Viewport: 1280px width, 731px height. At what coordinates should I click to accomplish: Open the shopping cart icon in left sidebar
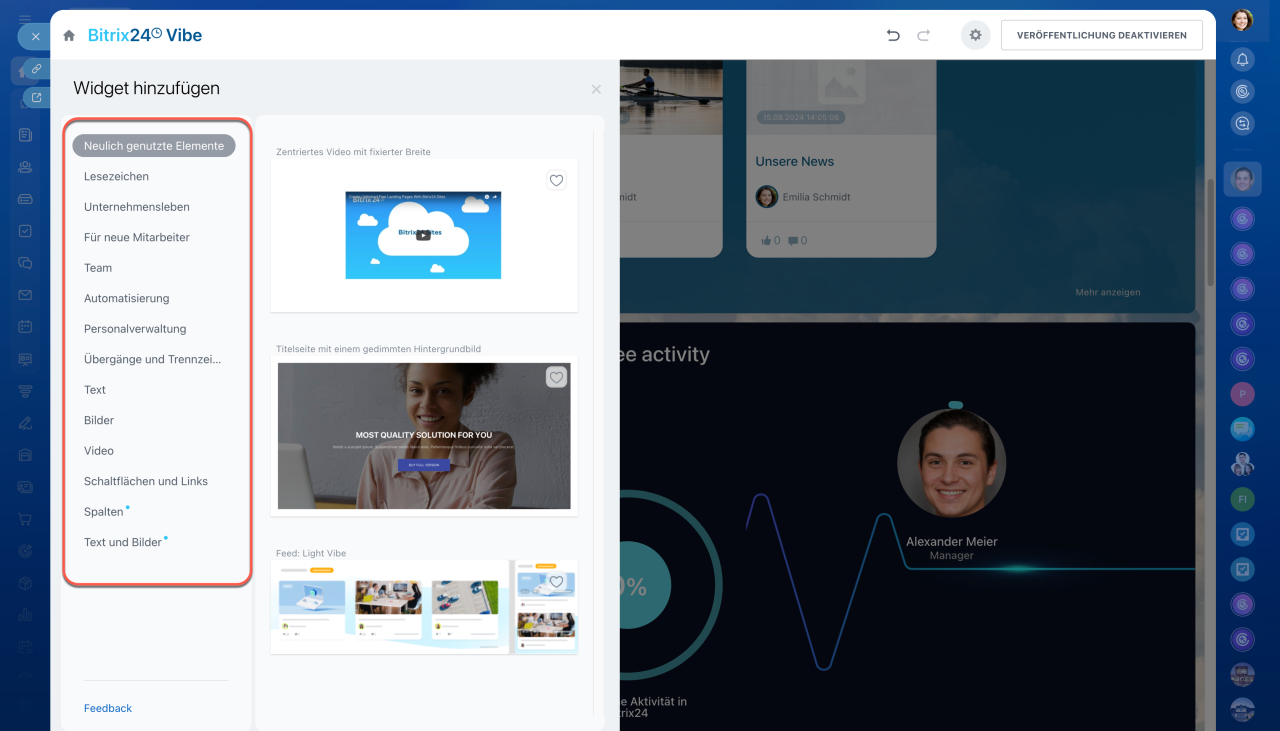[25, 519]
